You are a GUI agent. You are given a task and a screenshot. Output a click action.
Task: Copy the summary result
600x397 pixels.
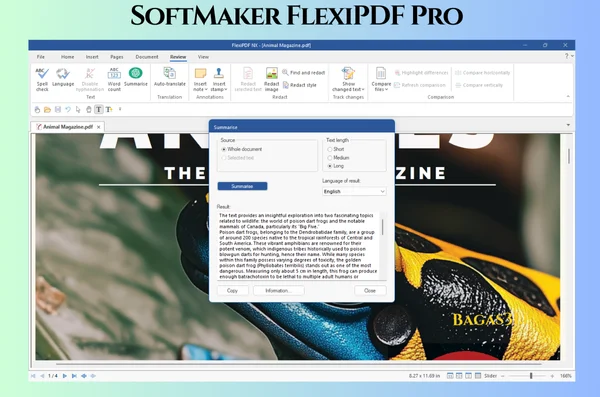click(x=232, y=291)
